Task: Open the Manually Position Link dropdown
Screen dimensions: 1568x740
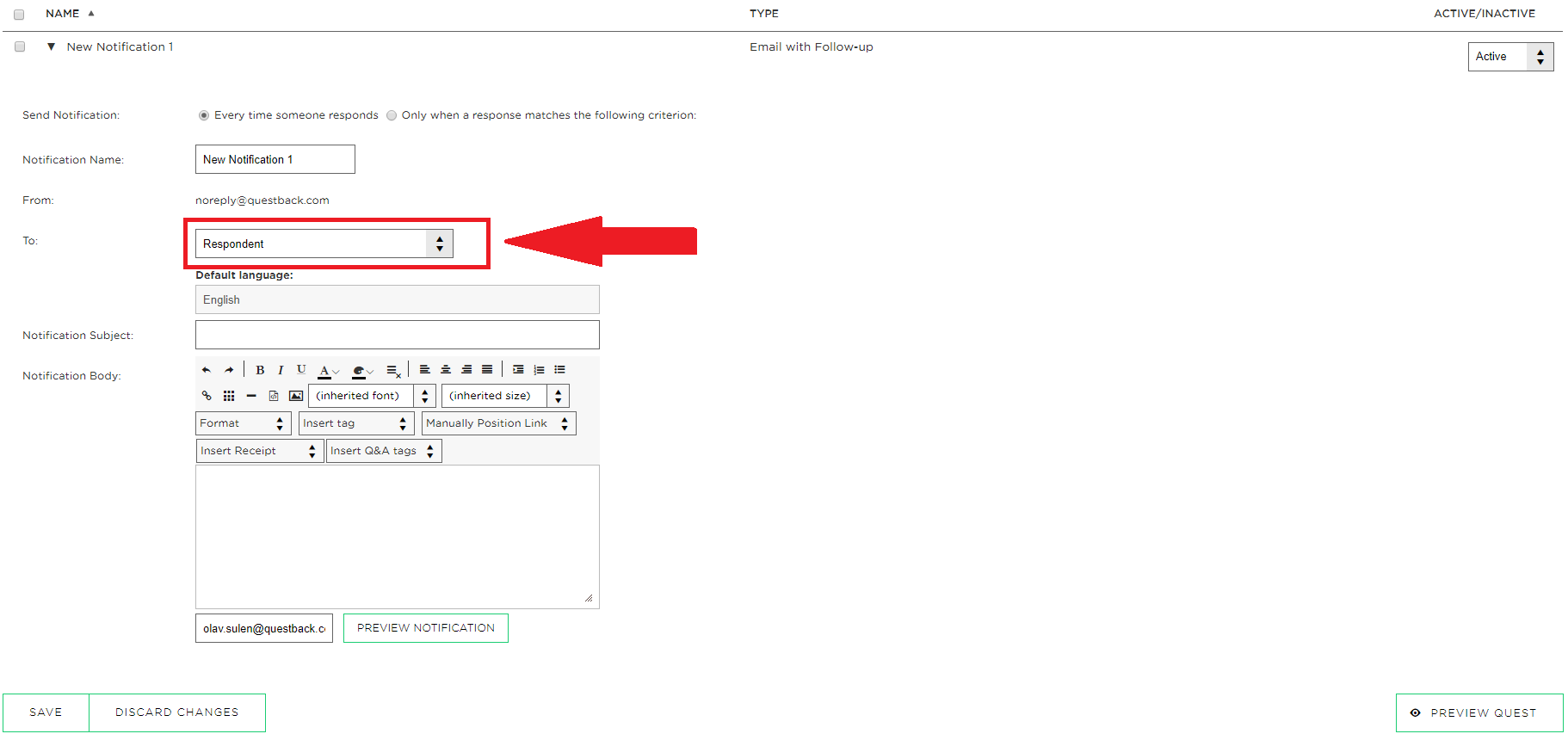Action: pyautogui.click(x=498, y=423)
